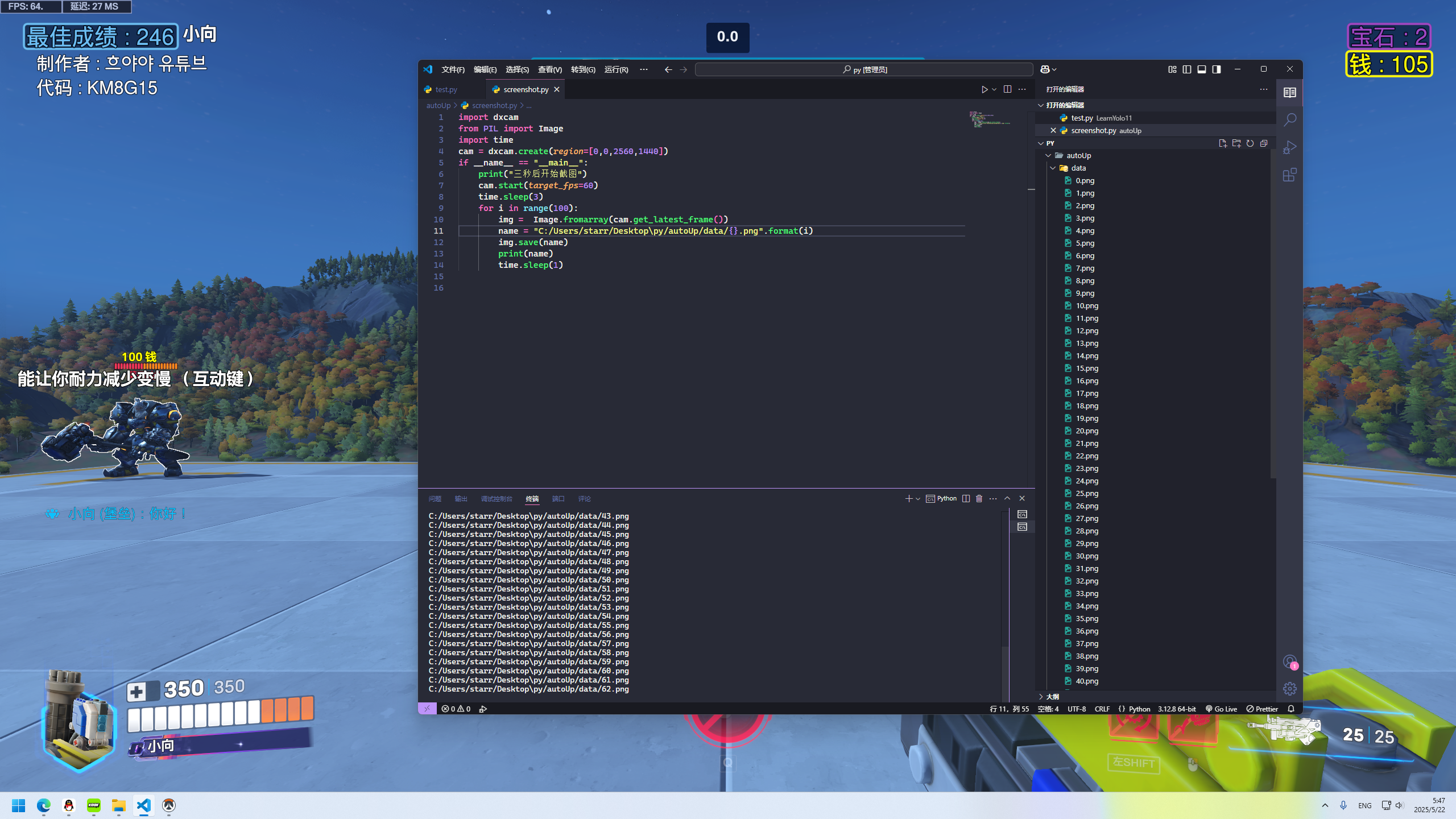The image size is (1456, 819).
Task: Open the 编辑(E) menu
Action: pyautogui.click(x=485, y=69)
